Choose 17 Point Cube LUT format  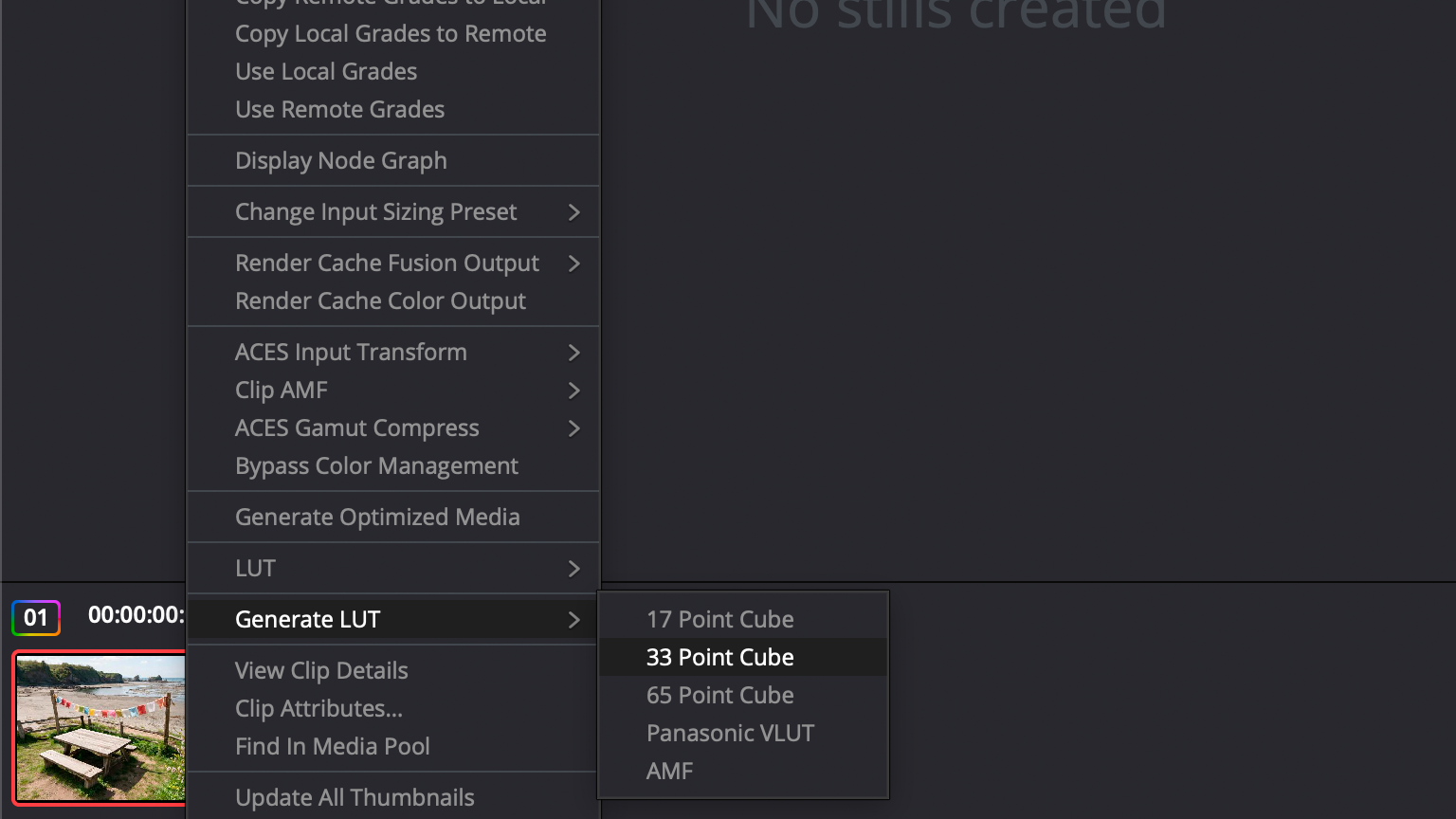coord(719,619)
